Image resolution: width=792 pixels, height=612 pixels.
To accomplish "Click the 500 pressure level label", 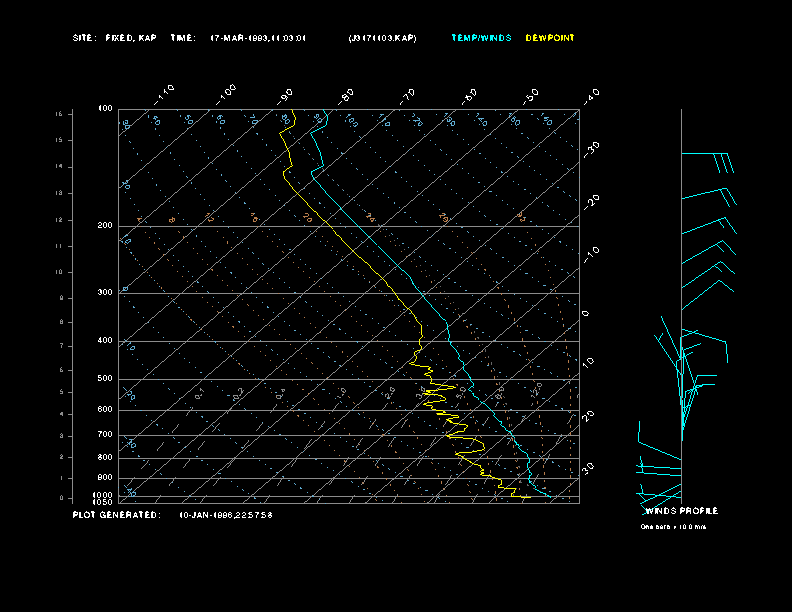I will point(105,378).
